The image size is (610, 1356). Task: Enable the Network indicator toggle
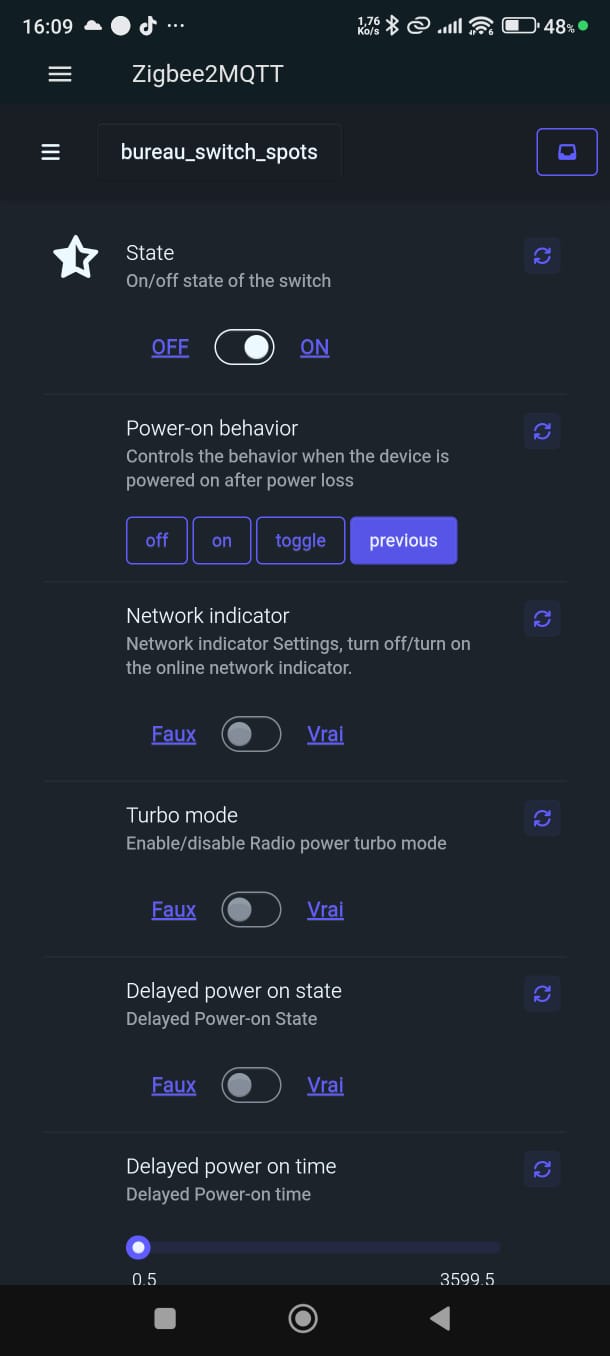pyautogui.click(x=251, y=734)
